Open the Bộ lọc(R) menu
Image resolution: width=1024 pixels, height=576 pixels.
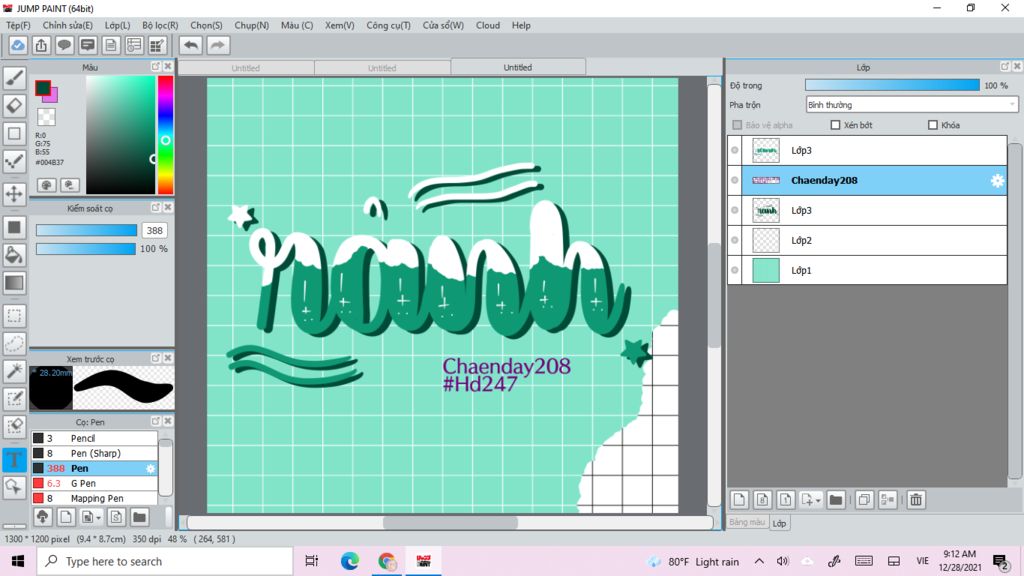pos(160,25)
